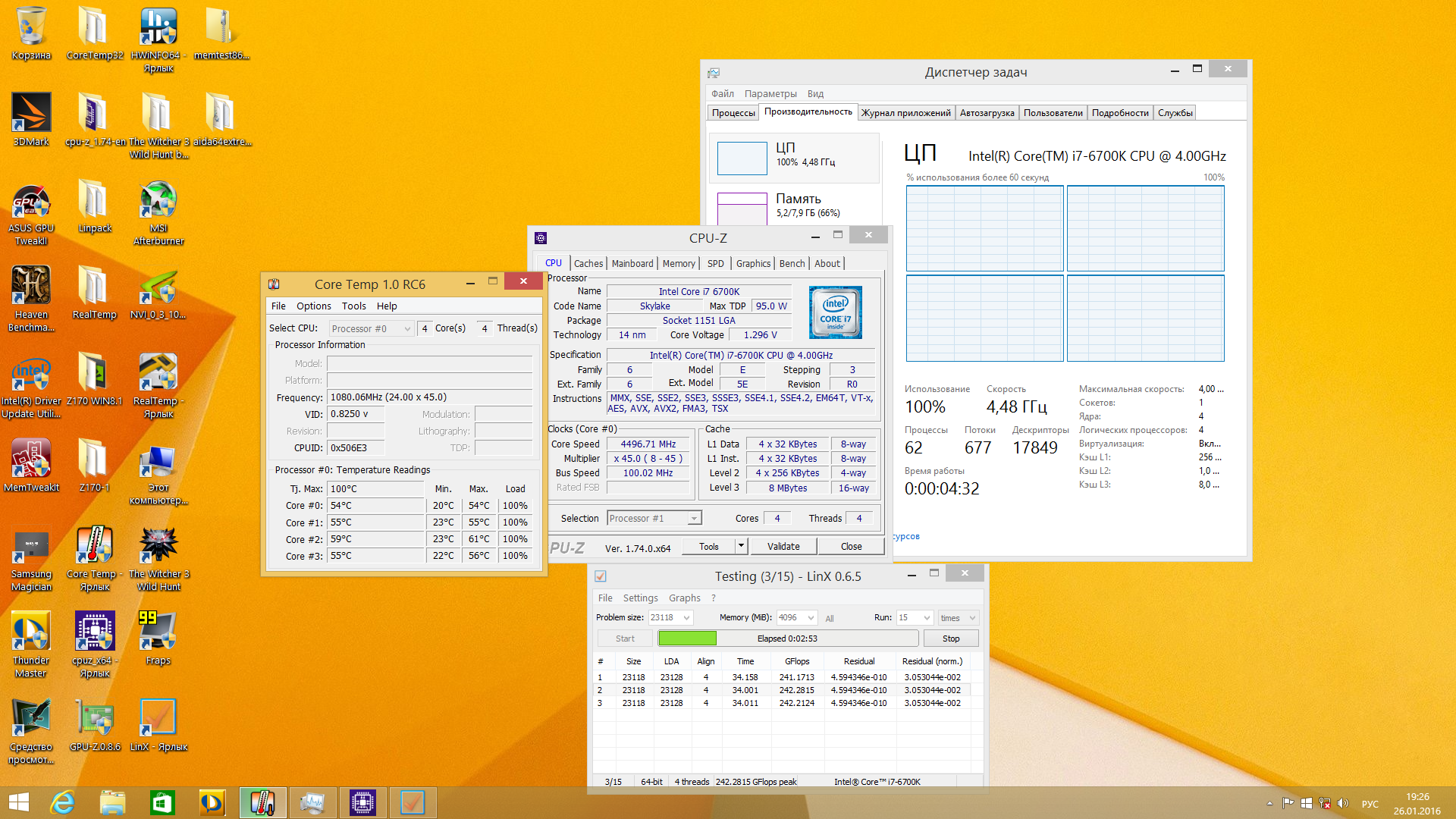Open Fraps desktop shortcut

(158, 632)
